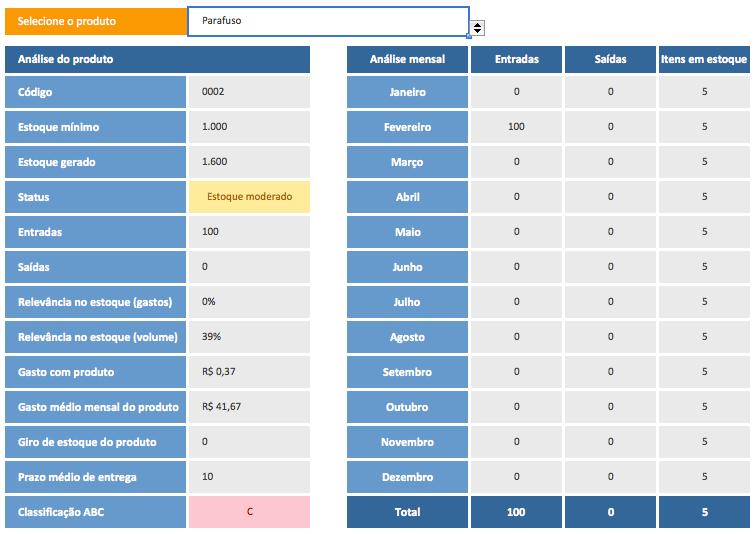This screenshot has height=534, width=755.
Task: Click the Estoque mínimo value 1.000
Action: coord(249,128)
